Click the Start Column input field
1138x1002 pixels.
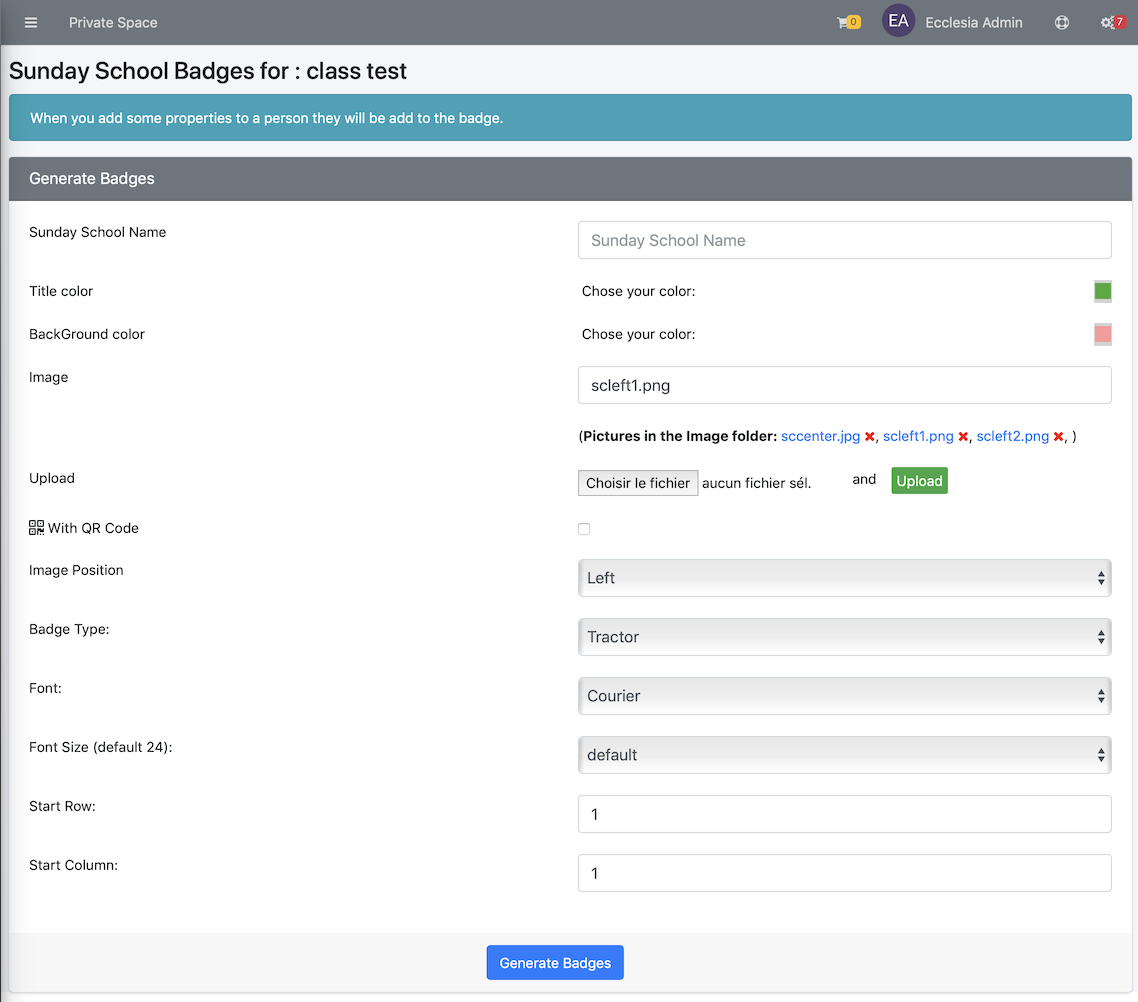click(844, 873)
